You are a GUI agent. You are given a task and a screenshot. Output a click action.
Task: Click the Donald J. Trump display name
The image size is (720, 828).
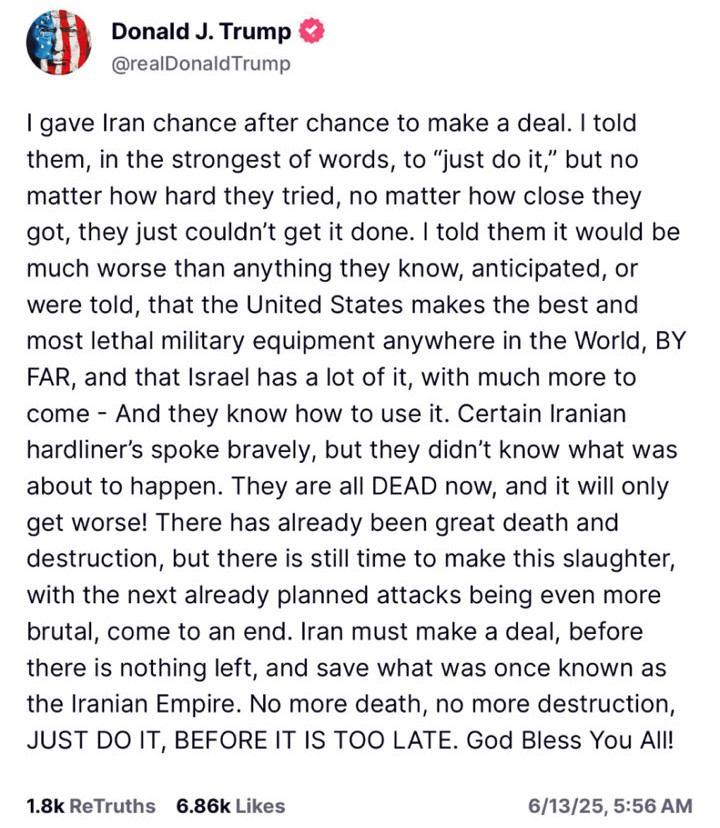pos(201,32)
